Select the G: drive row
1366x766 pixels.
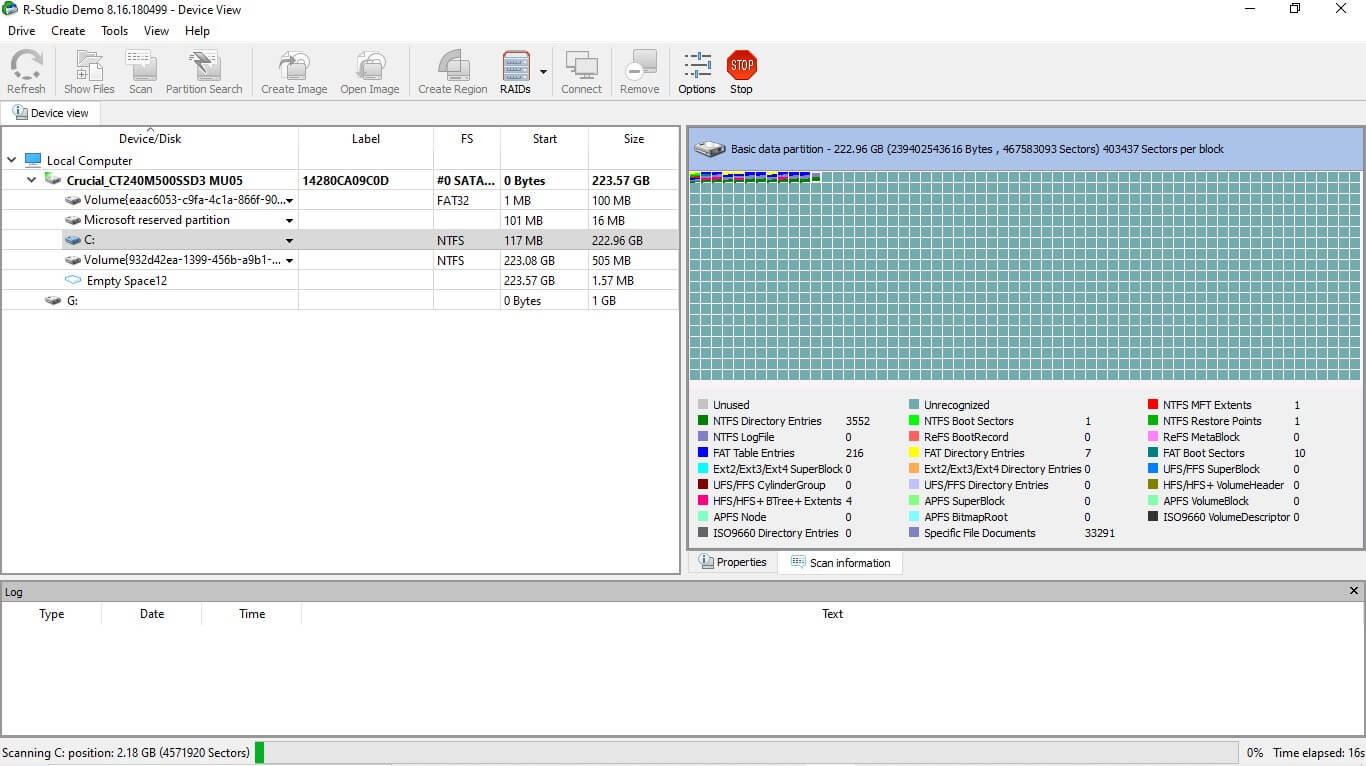[340, 300]
